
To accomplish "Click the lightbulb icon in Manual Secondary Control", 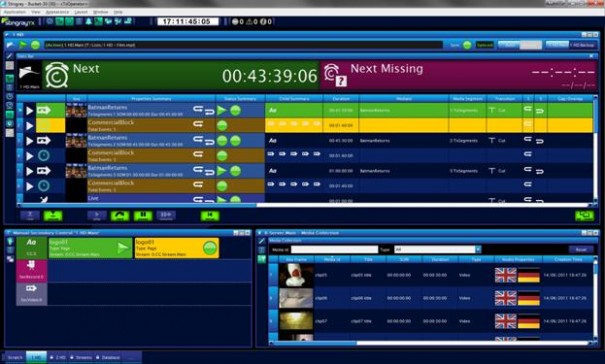I will coord(10,242).
